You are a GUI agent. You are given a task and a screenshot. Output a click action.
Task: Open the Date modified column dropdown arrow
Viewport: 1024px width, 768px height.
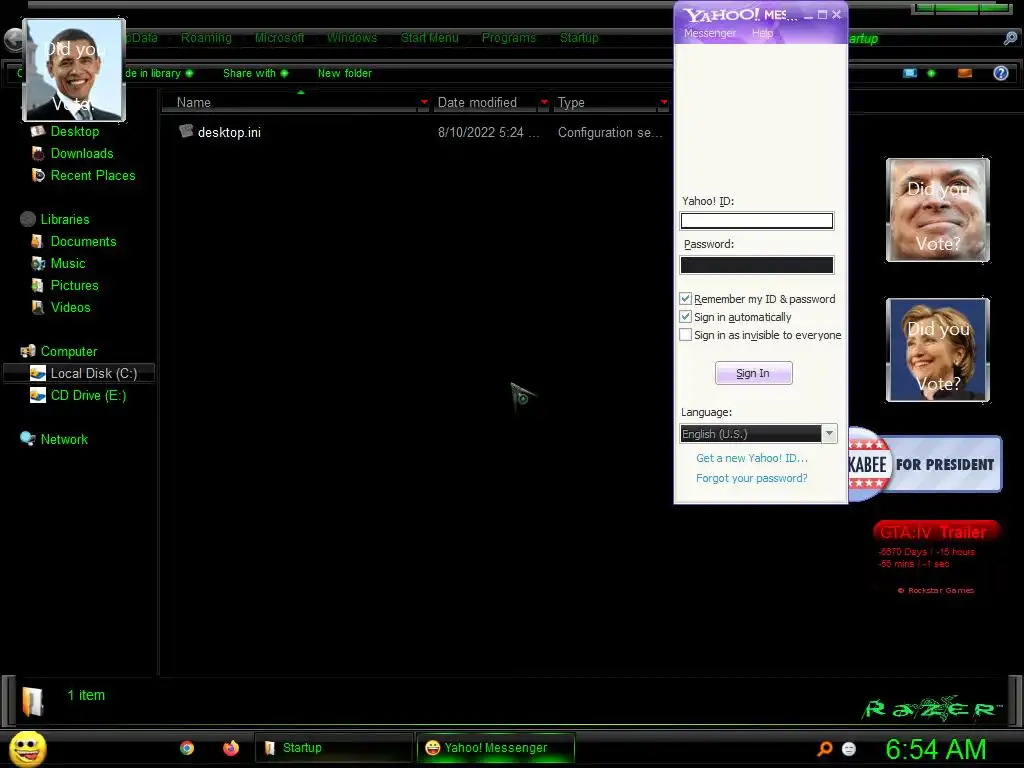coord(544,102)
